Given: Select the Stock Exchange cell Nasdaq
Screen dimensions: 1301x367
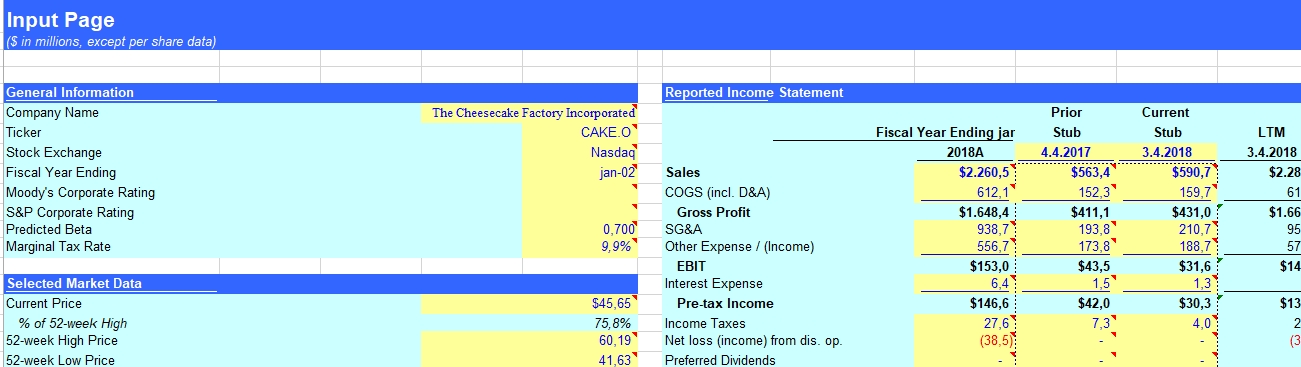Looking at the screenshot, I should tap(579, 153).
